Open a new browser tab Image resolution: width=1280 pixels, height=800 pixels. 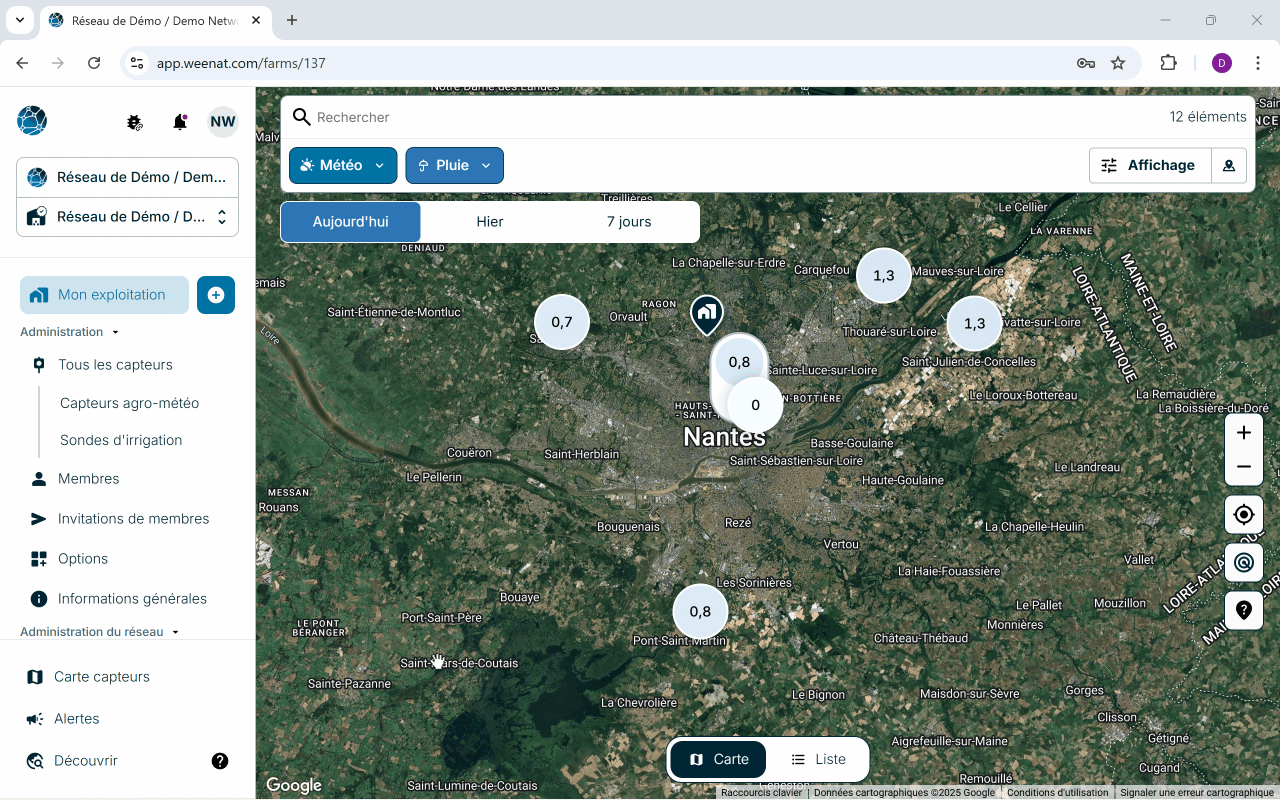(x=292, y=20)
